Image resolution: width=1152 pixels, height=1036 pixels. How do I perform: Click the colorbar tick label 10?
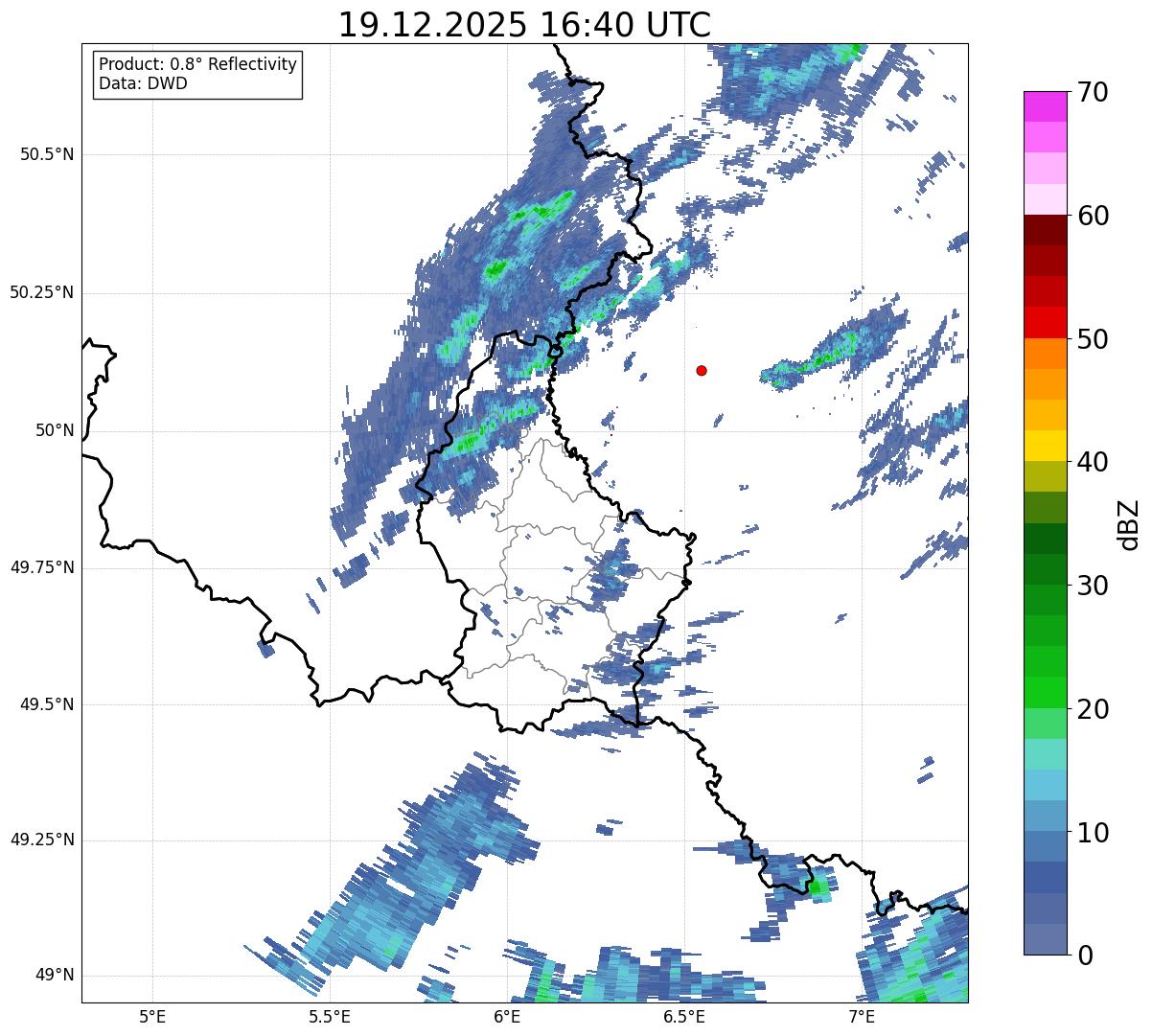click(1093, 832)
